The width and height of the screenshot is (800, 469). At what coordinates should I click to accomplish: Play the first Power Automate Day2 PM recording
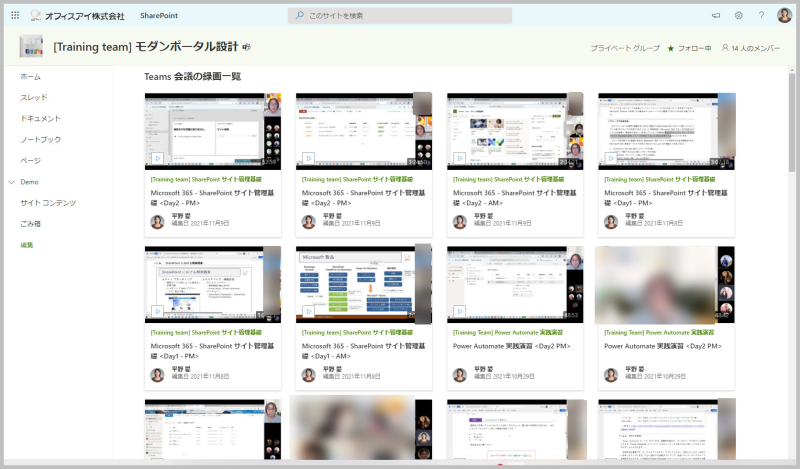[x=460, y=311]
